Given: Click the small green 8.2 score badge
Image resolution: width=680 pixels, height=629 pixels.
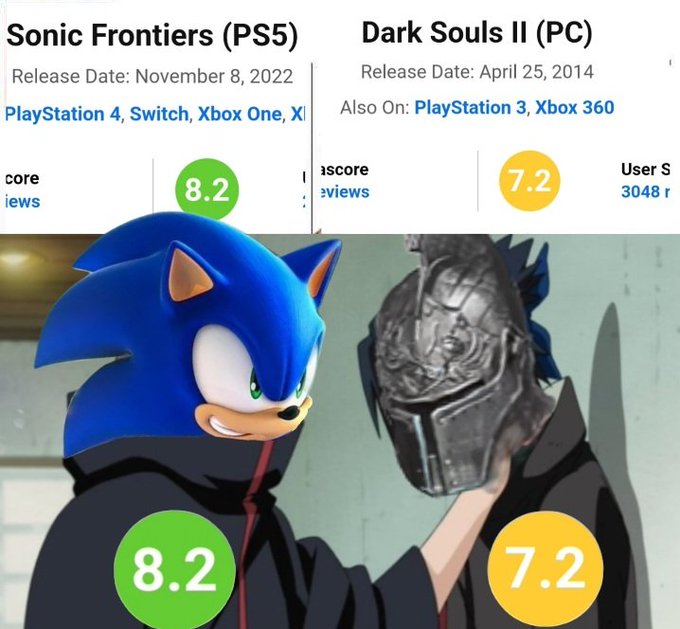Looking at the screenshot, I should [x=207, y=189].
